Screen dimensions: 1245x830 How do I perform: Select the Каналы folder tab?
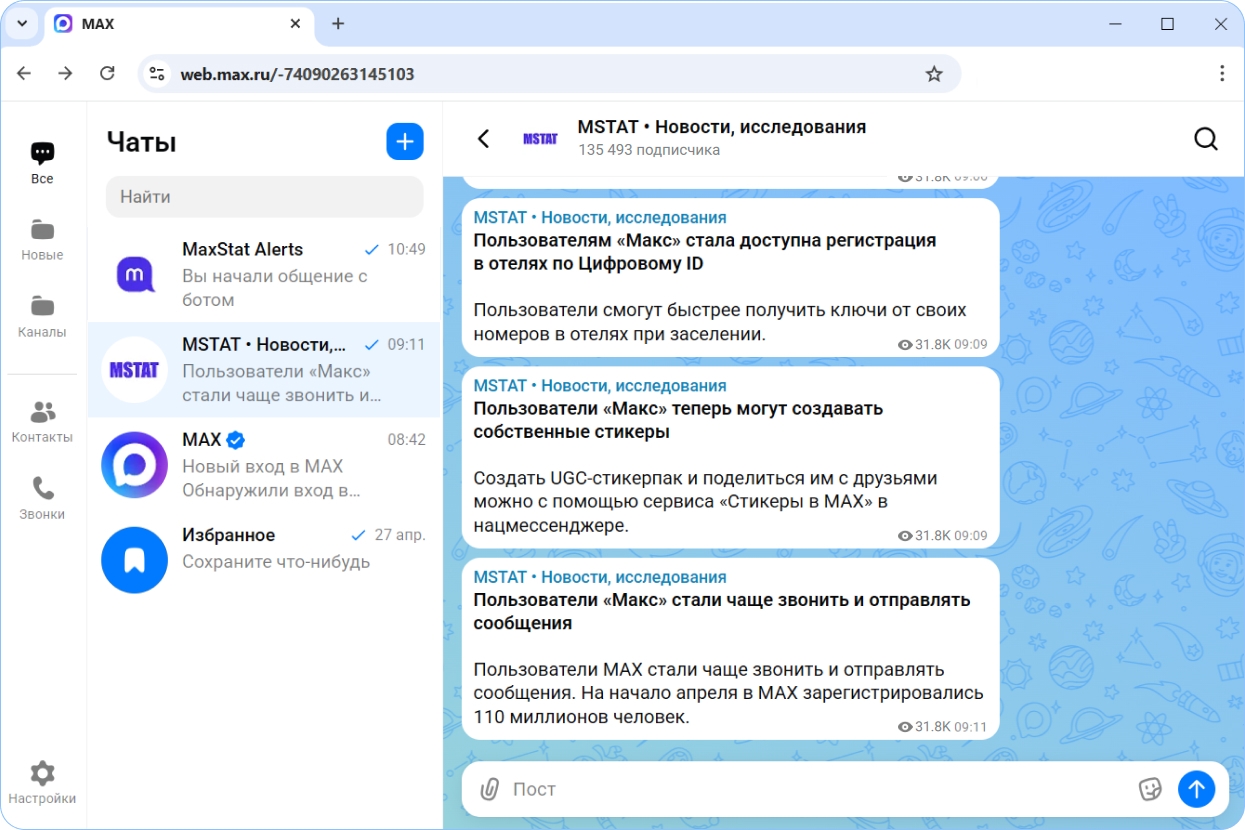[42, 317]
